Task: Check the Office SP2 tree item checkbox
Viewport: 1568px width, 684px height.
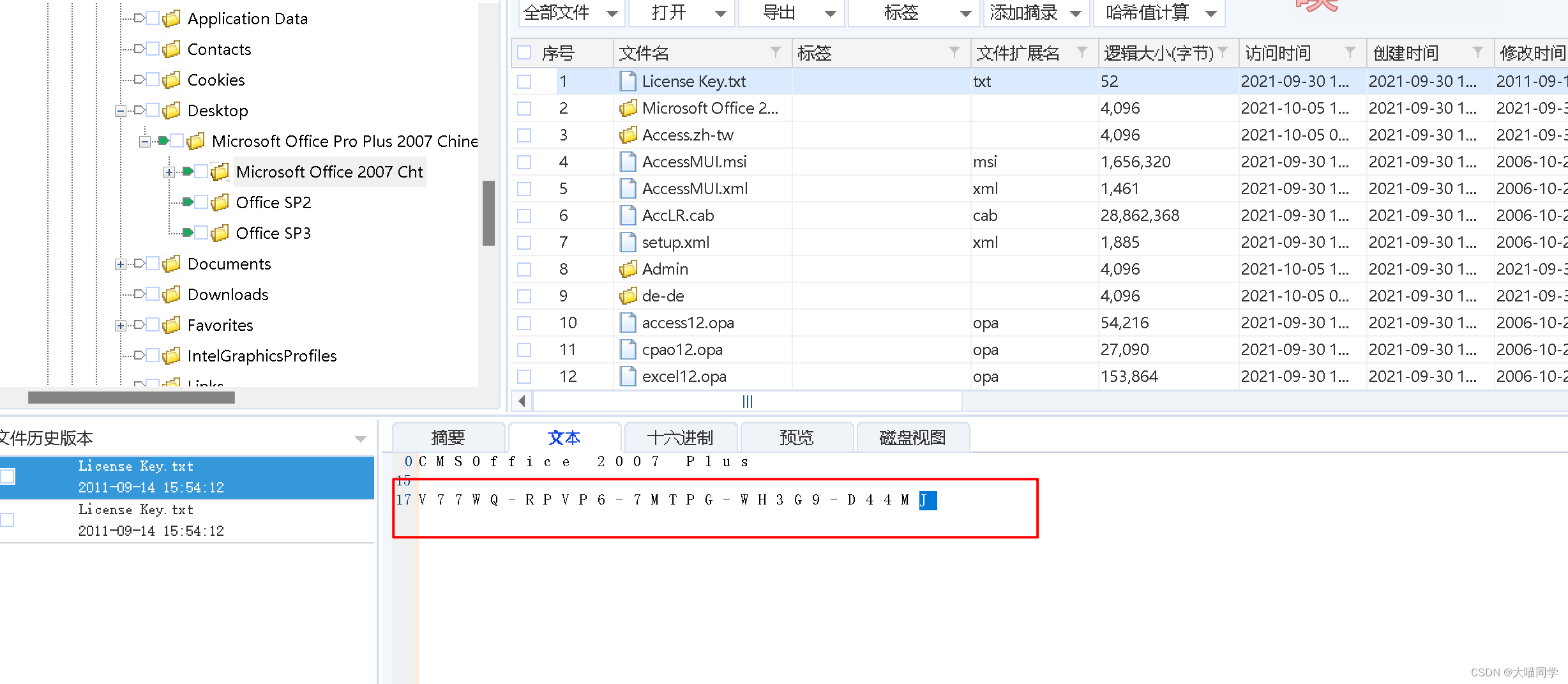Action: [x=202, y=202]
